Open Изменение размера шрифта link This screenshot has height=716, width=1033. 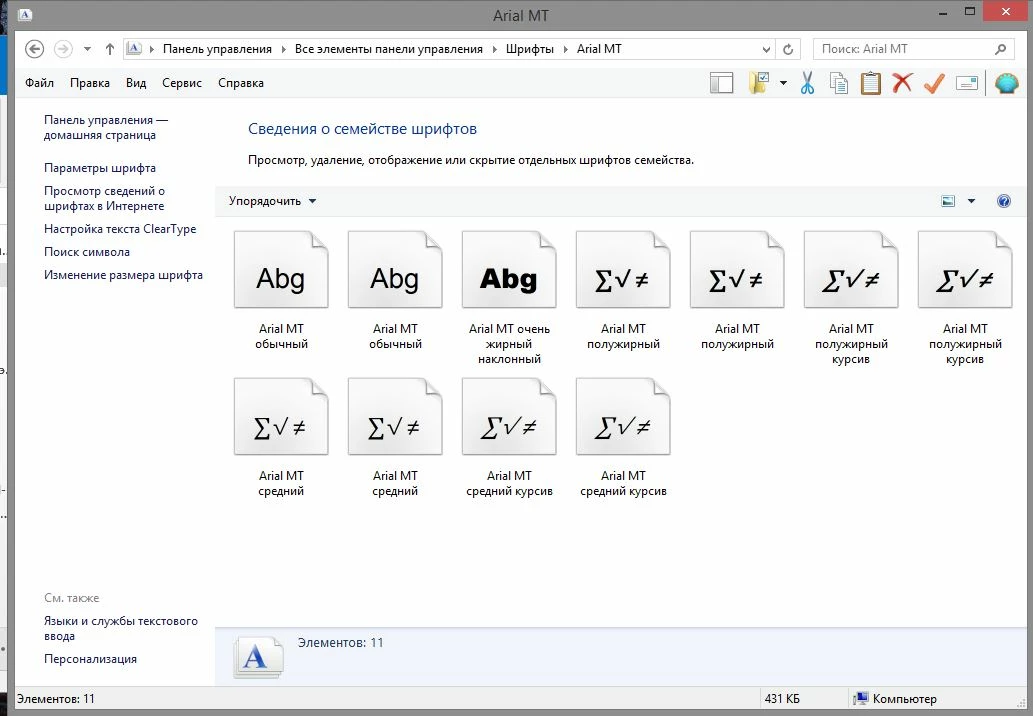[123, 275]
